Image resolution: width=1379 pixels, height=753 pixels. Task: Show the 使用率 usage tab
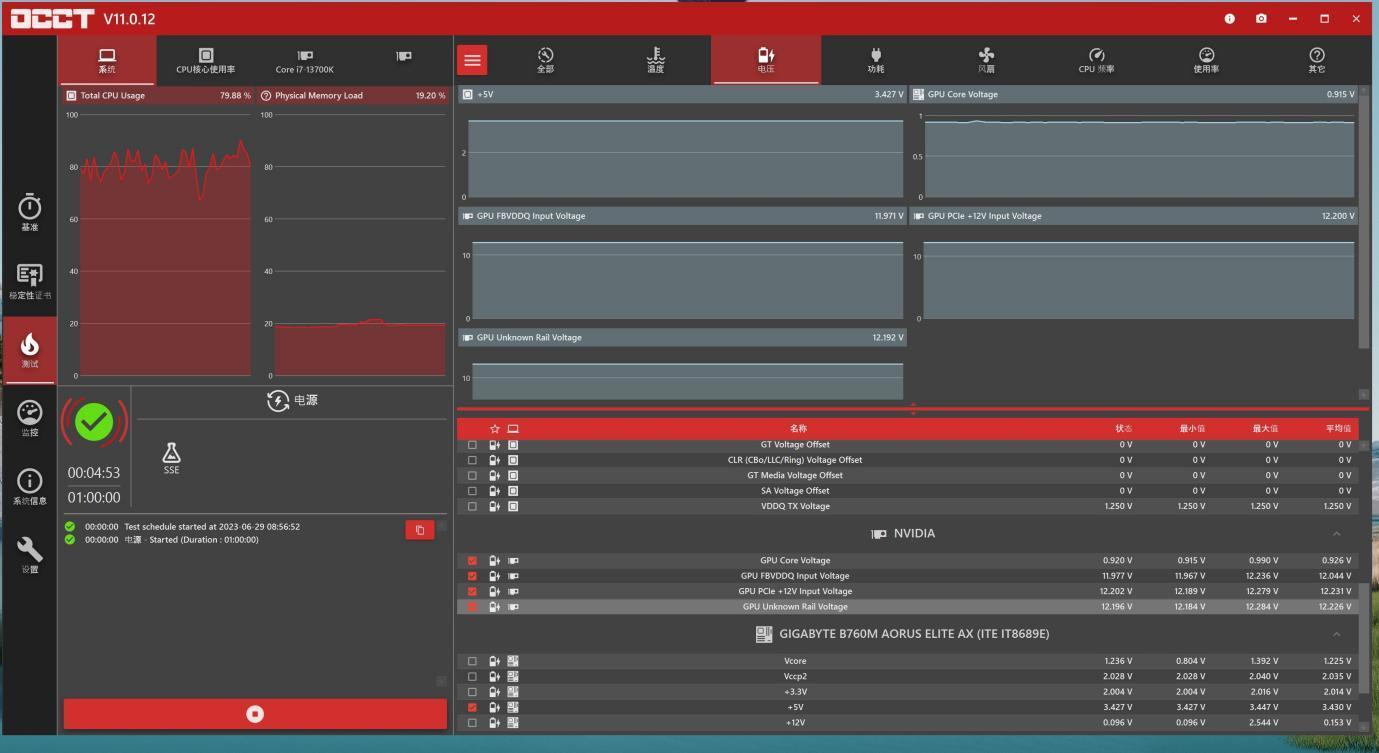click(x=1206, y=60)
